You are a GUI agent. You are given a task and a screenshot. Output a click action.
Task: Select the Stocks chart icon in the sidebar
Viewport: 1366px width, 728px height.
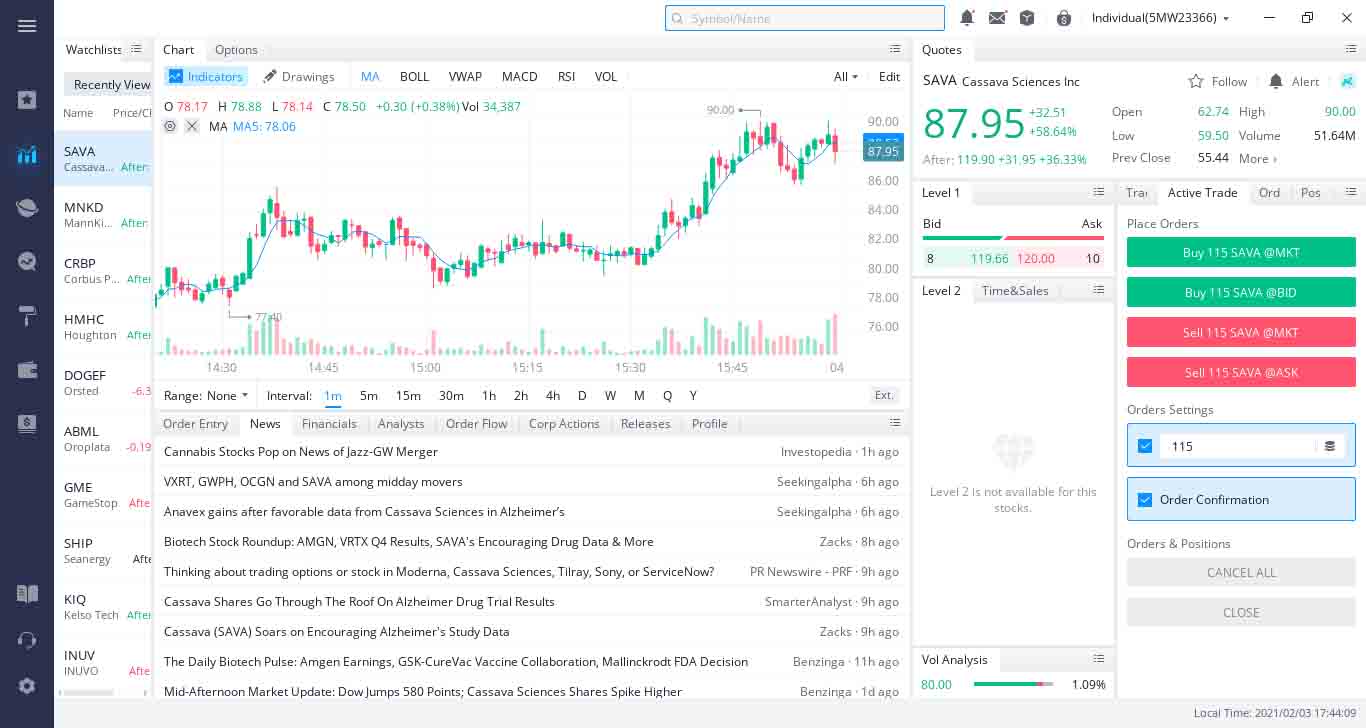(27, 155)
